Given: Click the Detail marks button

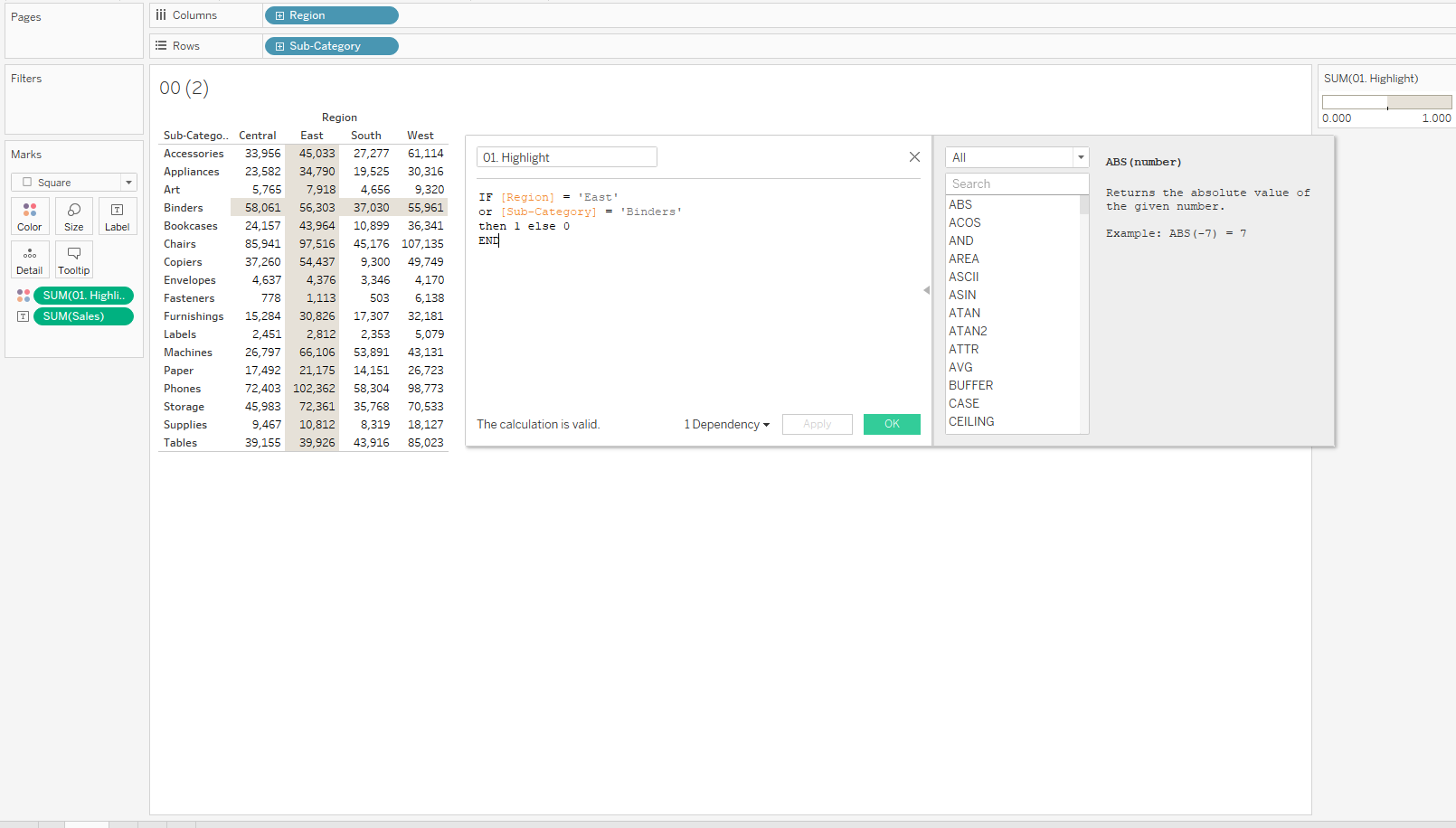Looking at the screenshot, I should coord(30,260).
